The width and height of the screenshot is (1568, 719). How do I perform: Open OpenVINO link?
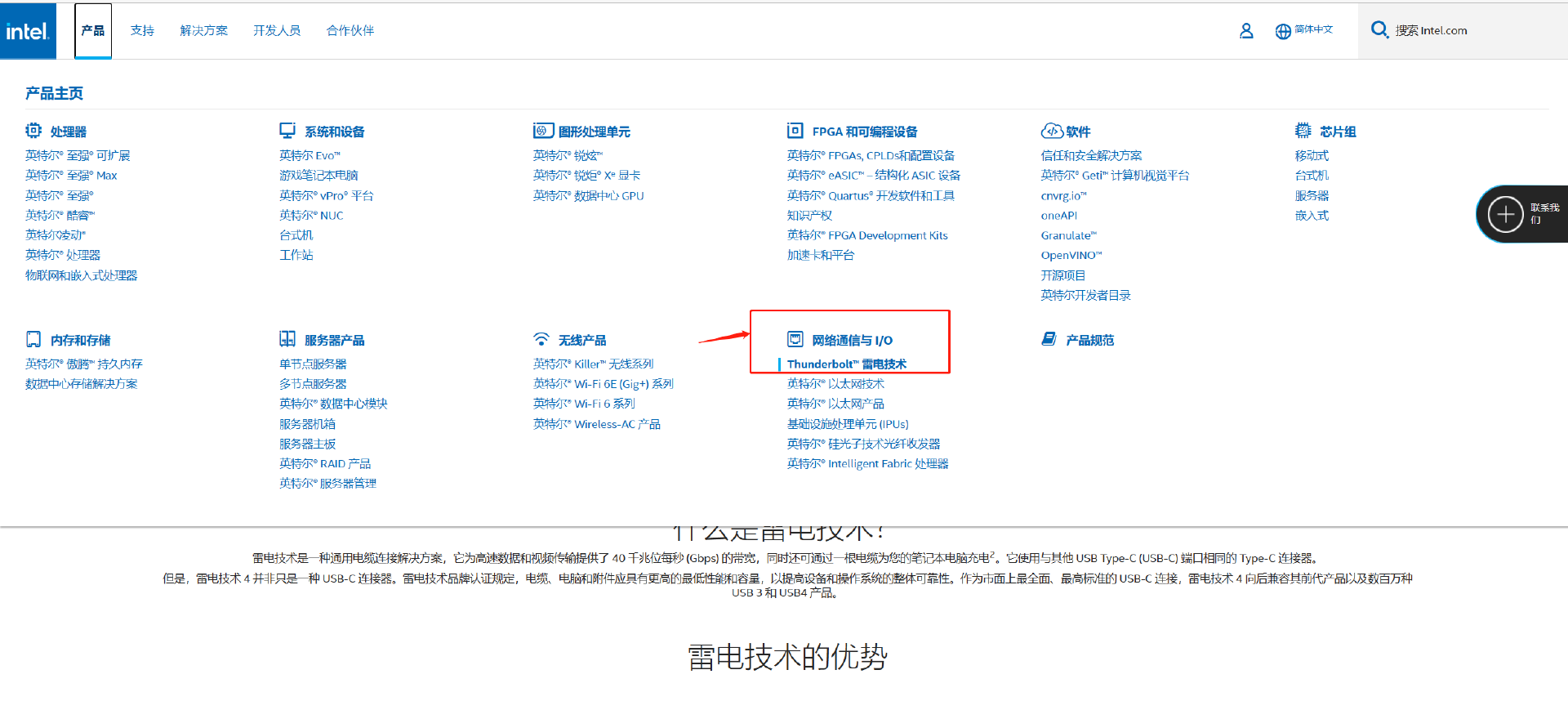pyautogui.click(x=1071, y=255)
